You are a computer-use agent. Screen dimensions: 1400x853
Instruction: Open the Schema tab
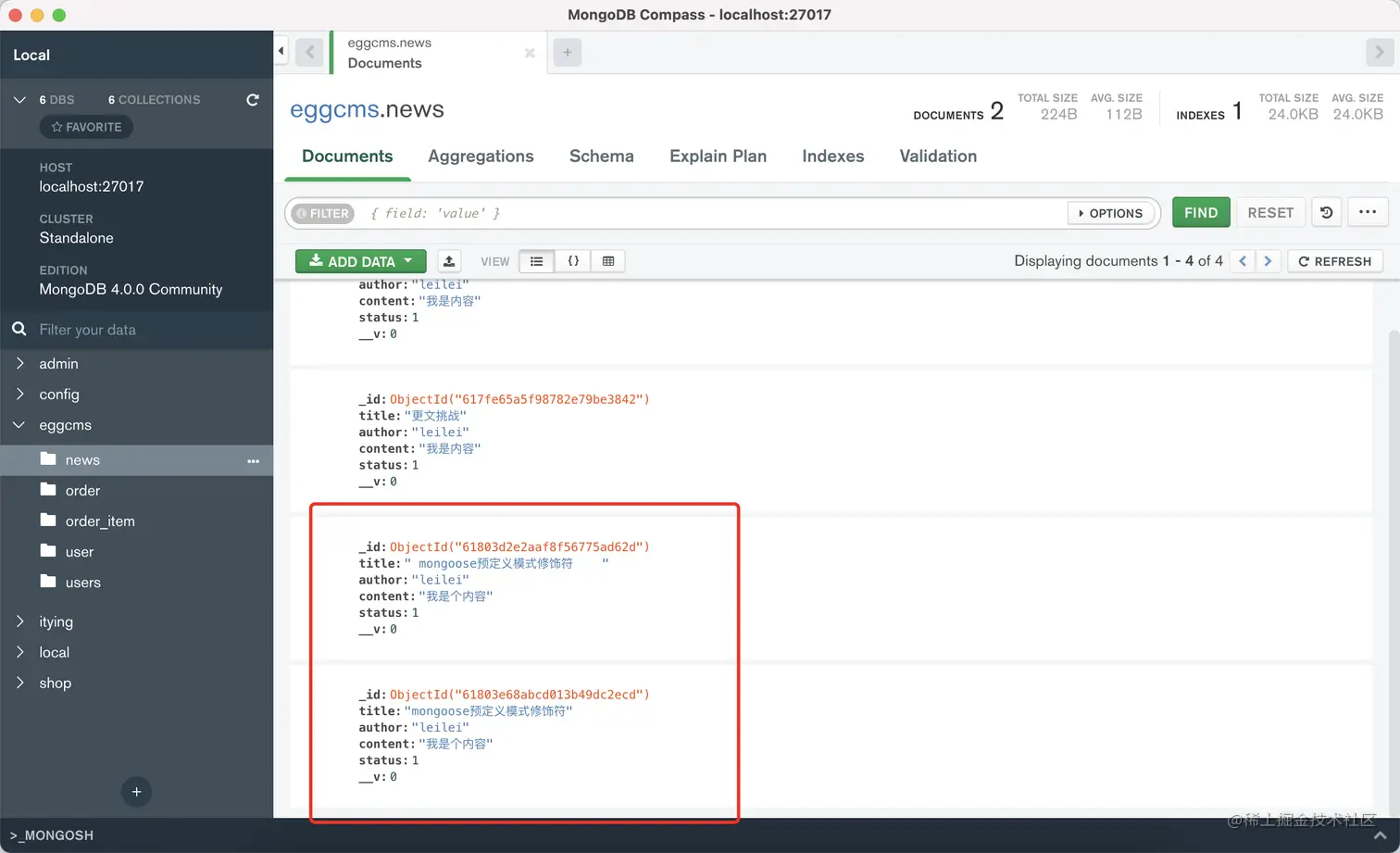[x=602, y=157]
